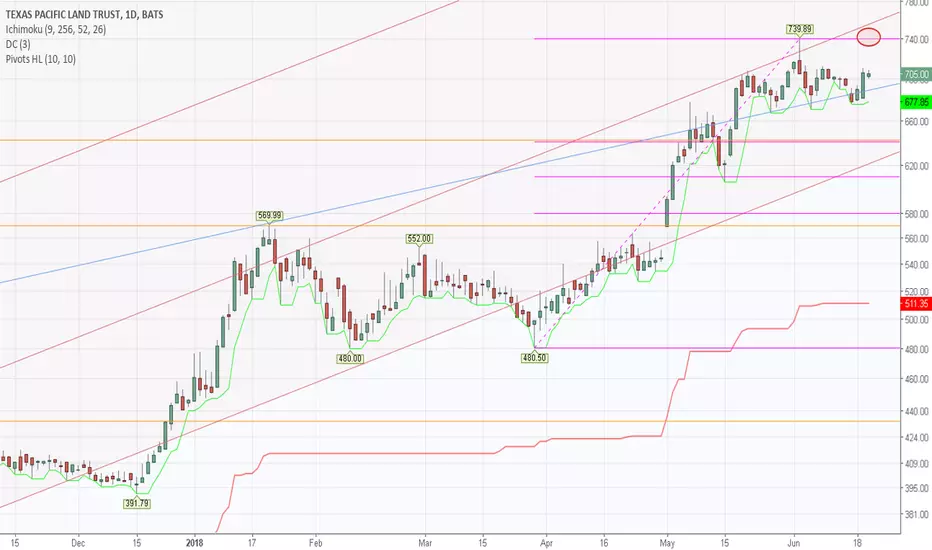
Task: Click the 739.89 pivot high label
Action: click(x=799, y=29)
